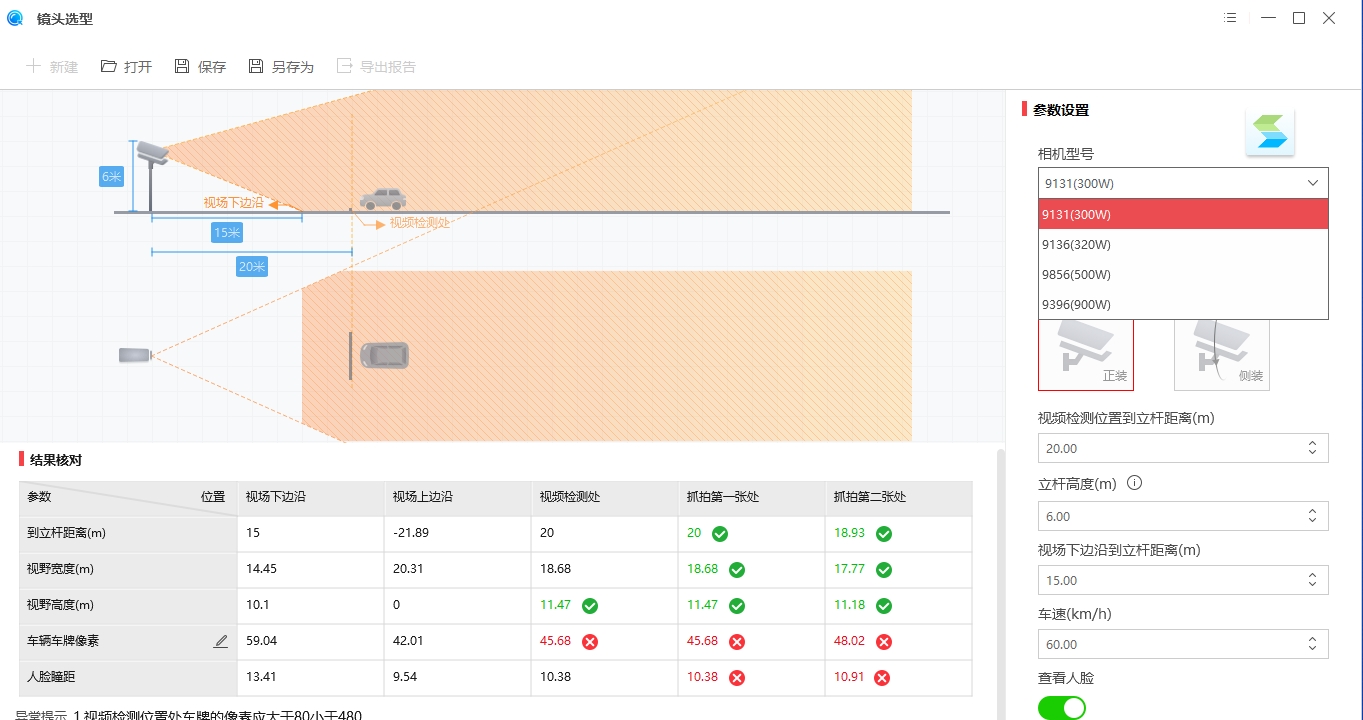The height and width of the screenshot is (720, 1363).
Task: Click the 视频检测位置到立杆距离 input field
Action: pyautogui.click(x=1183, y=448)
